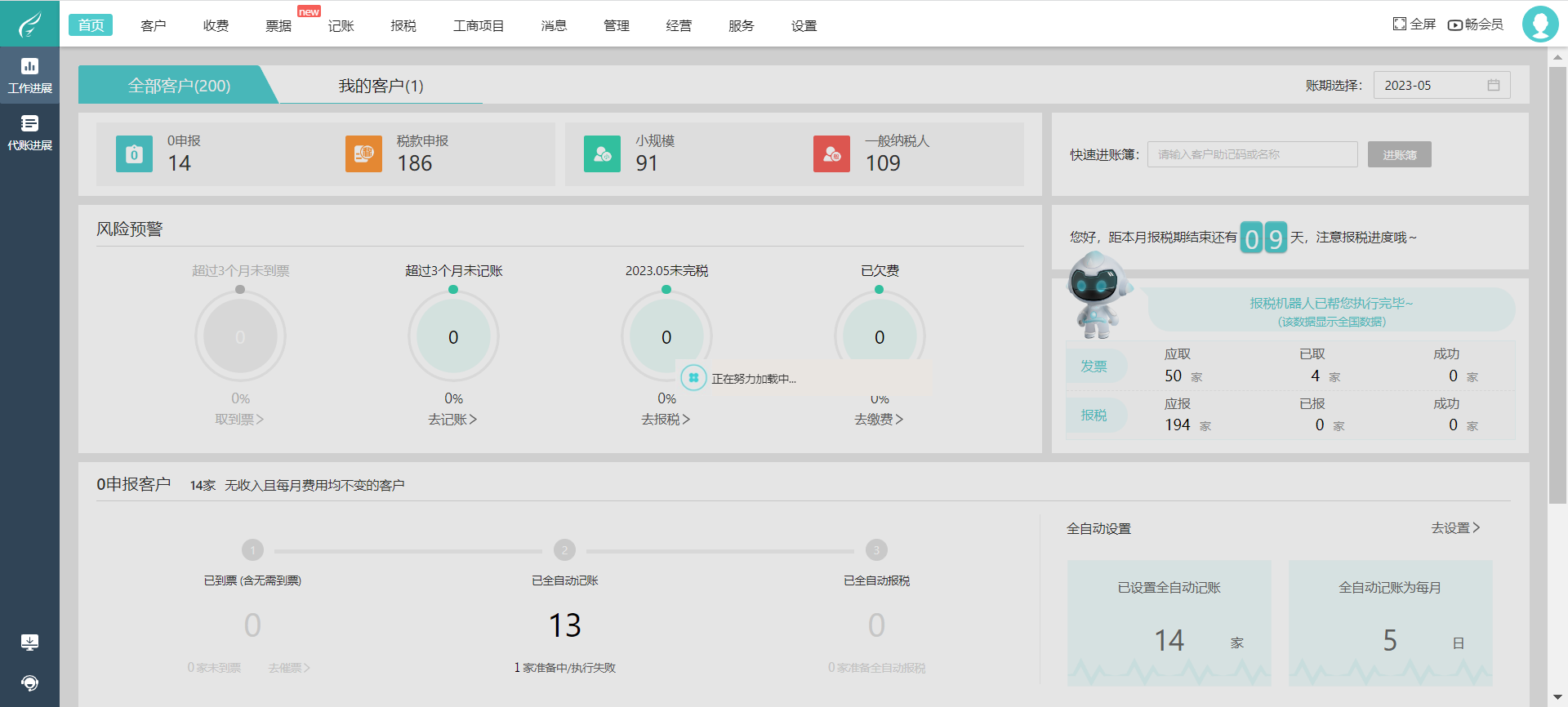Open 设置 menu
This screenshot has width=1568, height=707.
coord(804,25)
